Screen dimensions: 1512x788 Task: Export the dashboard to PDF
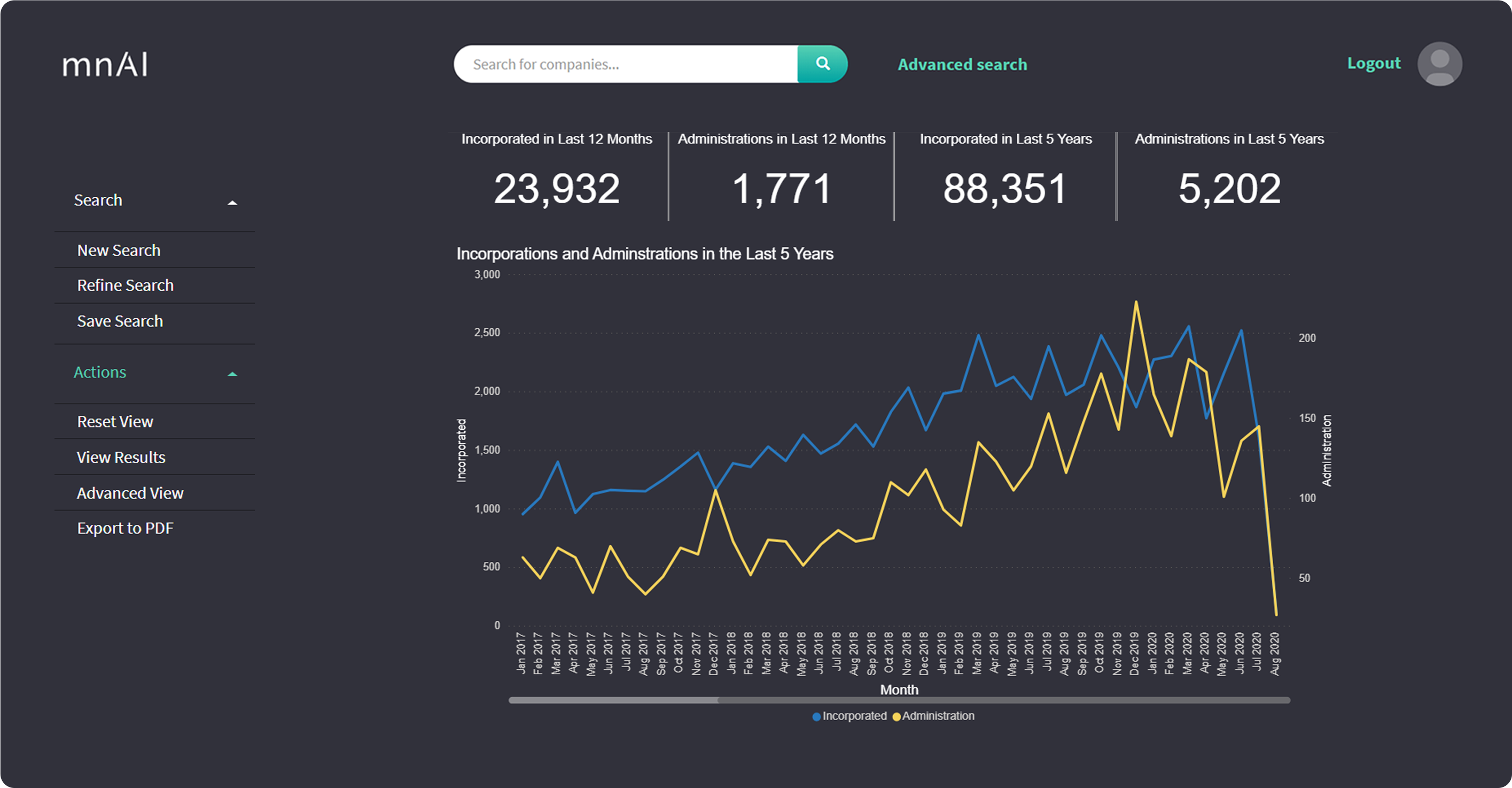coord(125,529)
